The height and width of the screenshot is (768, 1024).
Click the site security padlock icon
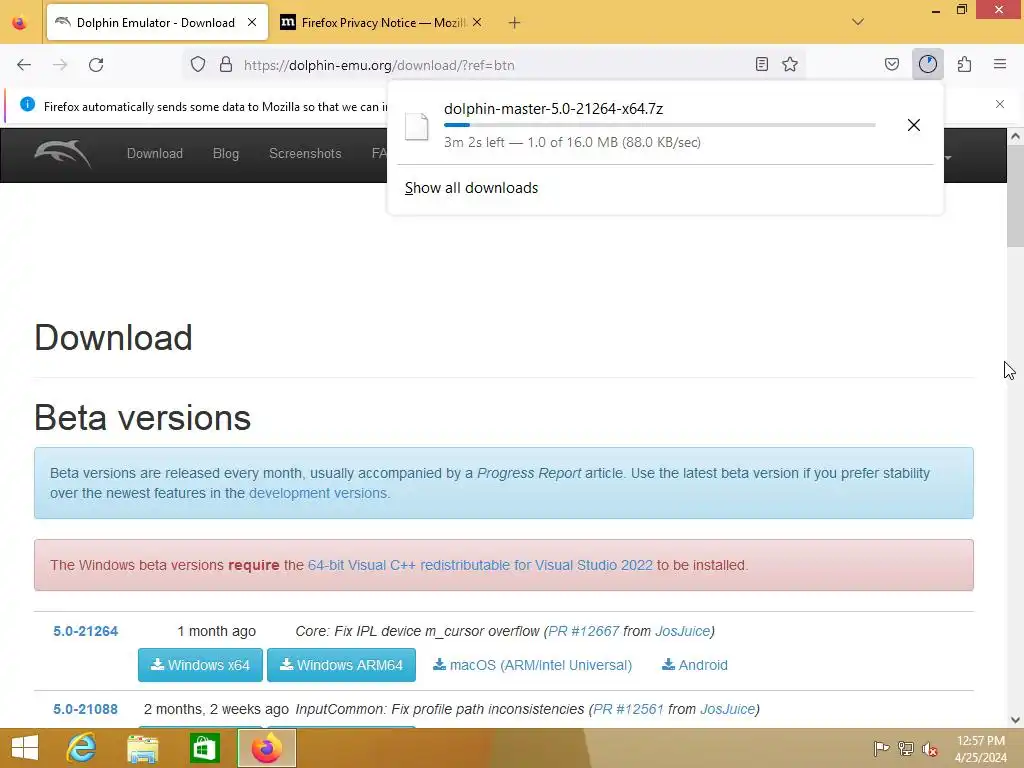pos(226,65)
